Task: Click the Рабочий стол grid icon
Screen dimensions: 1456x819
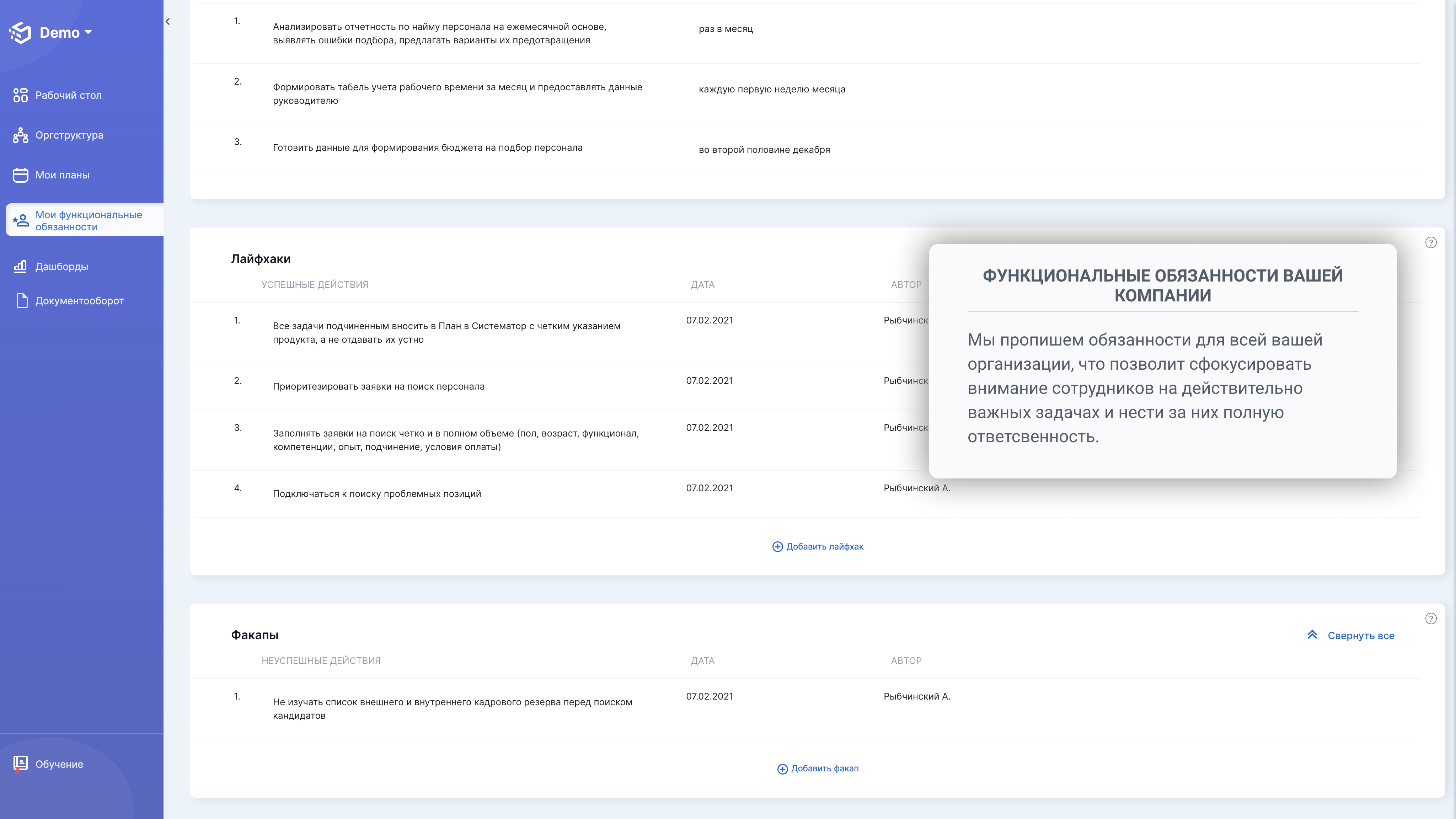Action: tap(20, 96)
